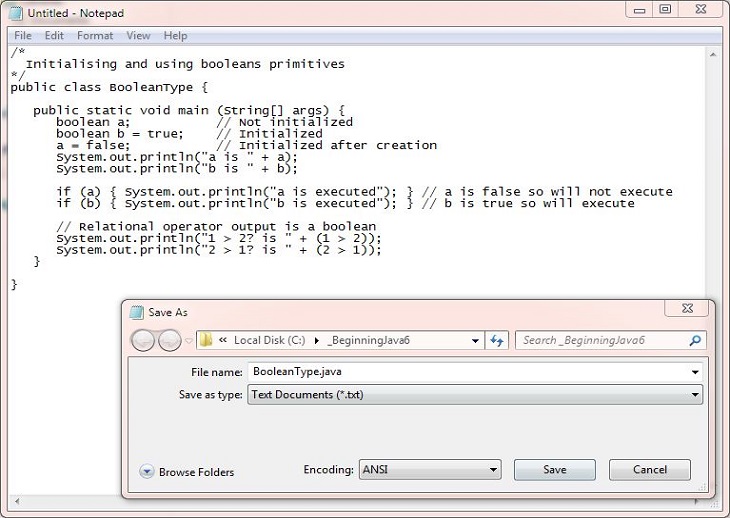This screenshot has height=518, width=730.
Task: Click Local Disk (C:) in the path
Action: pos(270,340)
